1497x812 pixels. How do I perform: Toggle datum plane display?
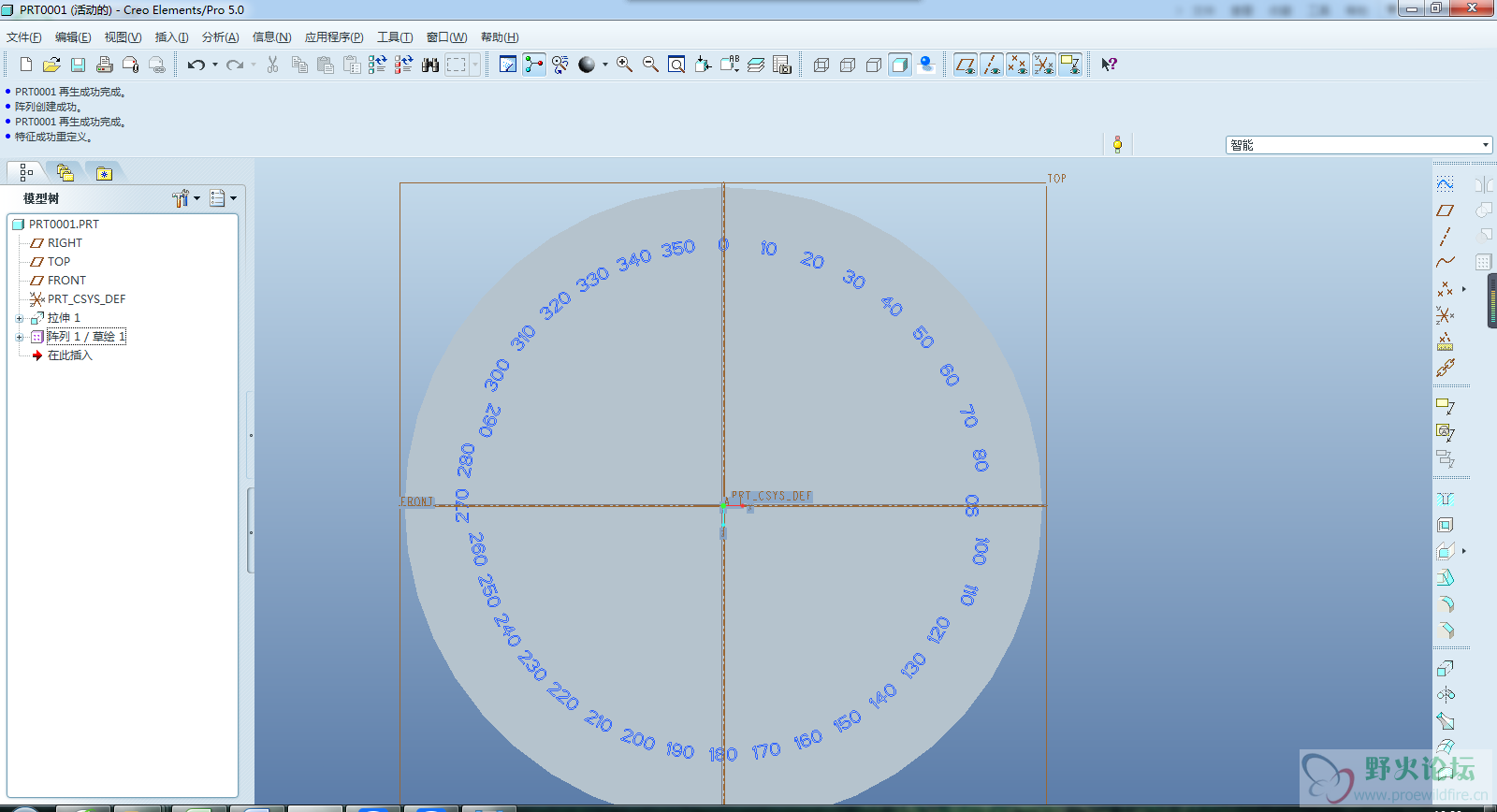pos(966,65)
